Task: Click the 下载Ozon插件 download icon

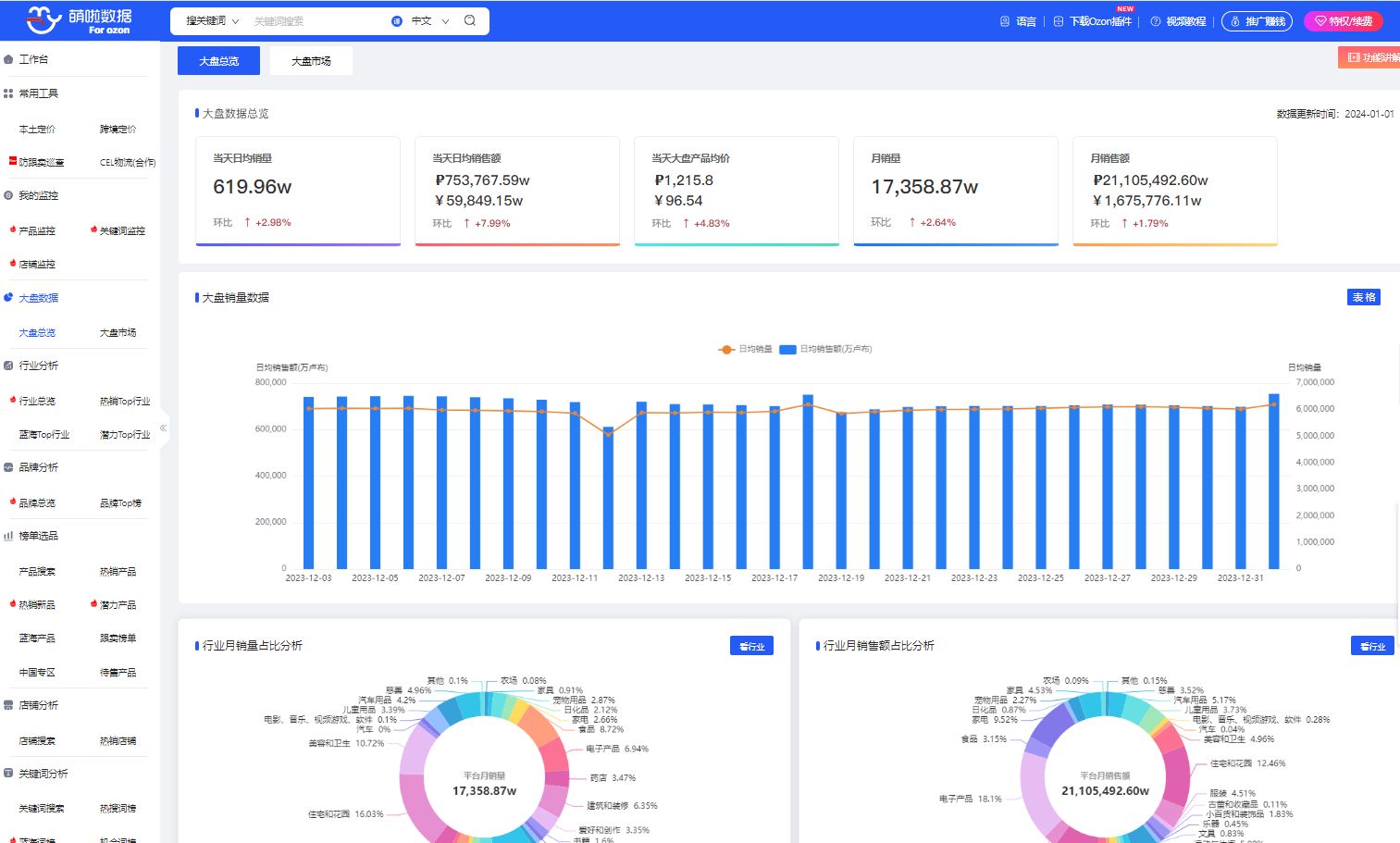Action: (1059, 21)
